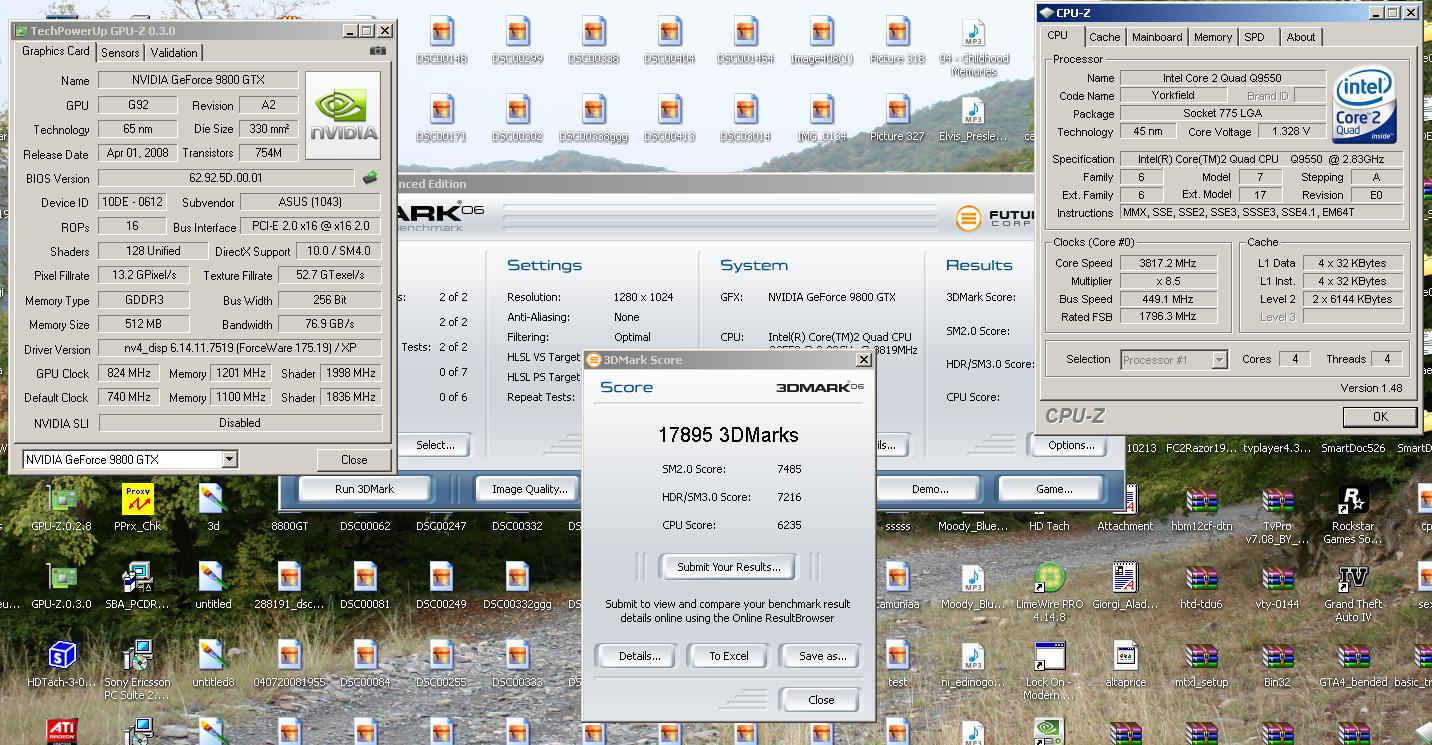Click Save as button in score dialog

823,656
